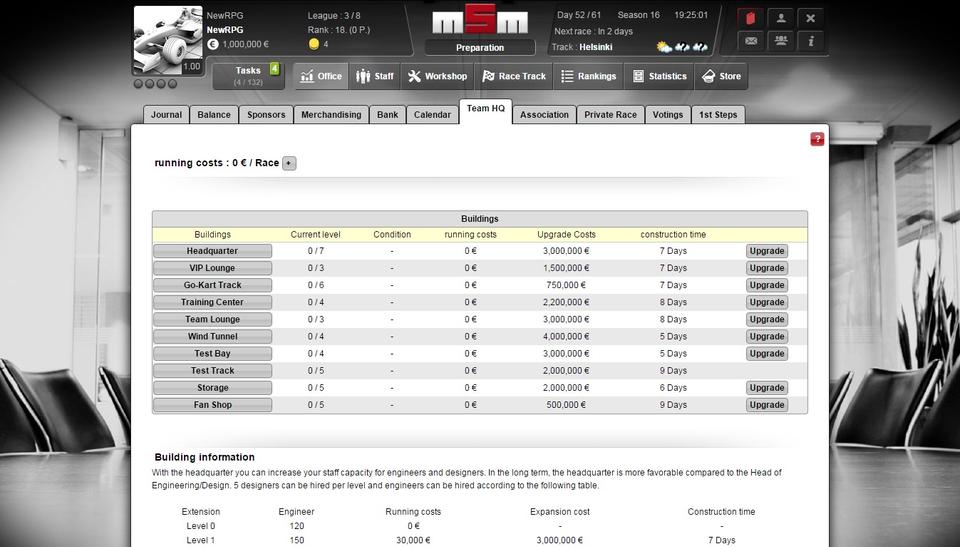Open the Staff section
960x547 pixels.
(375, 76)
